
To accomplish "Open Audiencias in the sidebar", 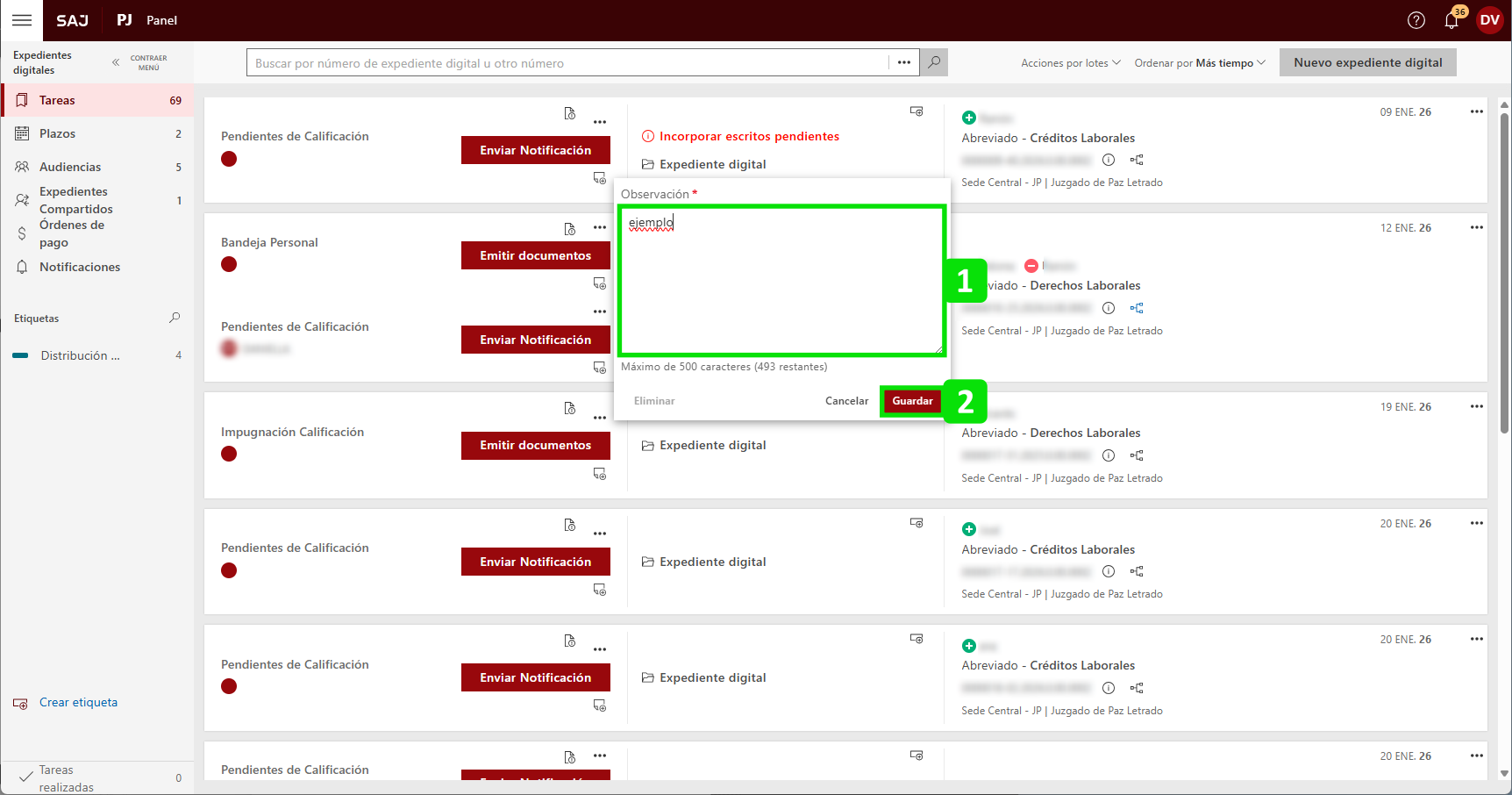I will pyautogui.click(x=70, y=167).
